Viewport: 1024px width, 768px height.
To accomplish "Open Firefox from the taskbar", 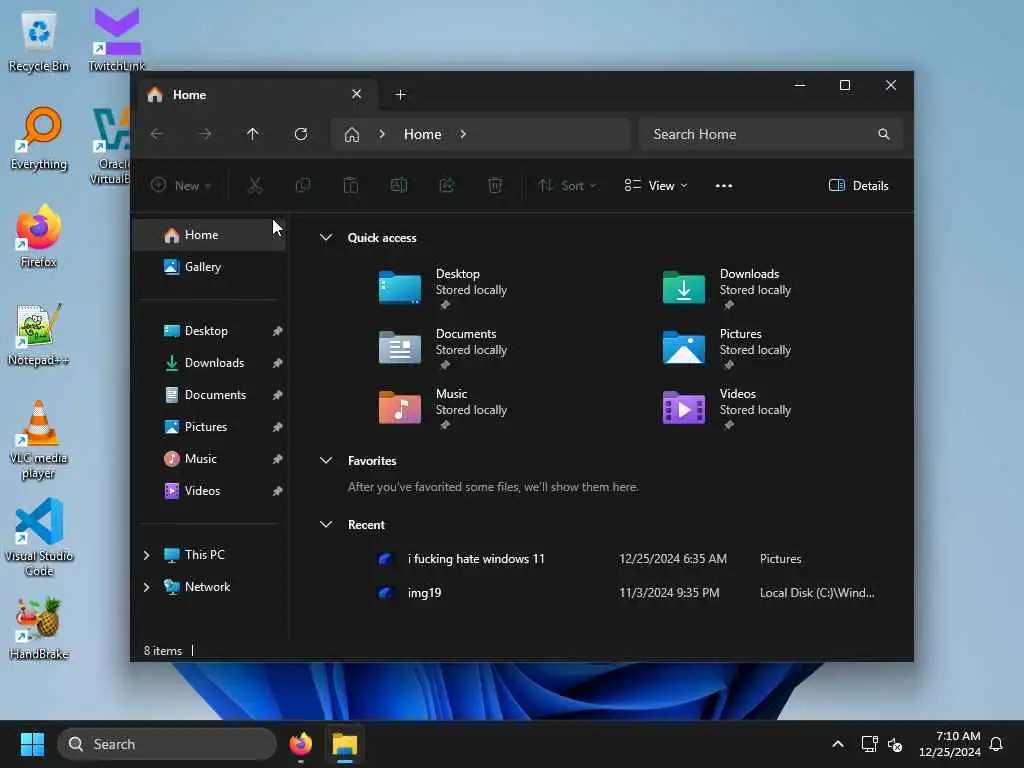I will click(x=301, y=744).
